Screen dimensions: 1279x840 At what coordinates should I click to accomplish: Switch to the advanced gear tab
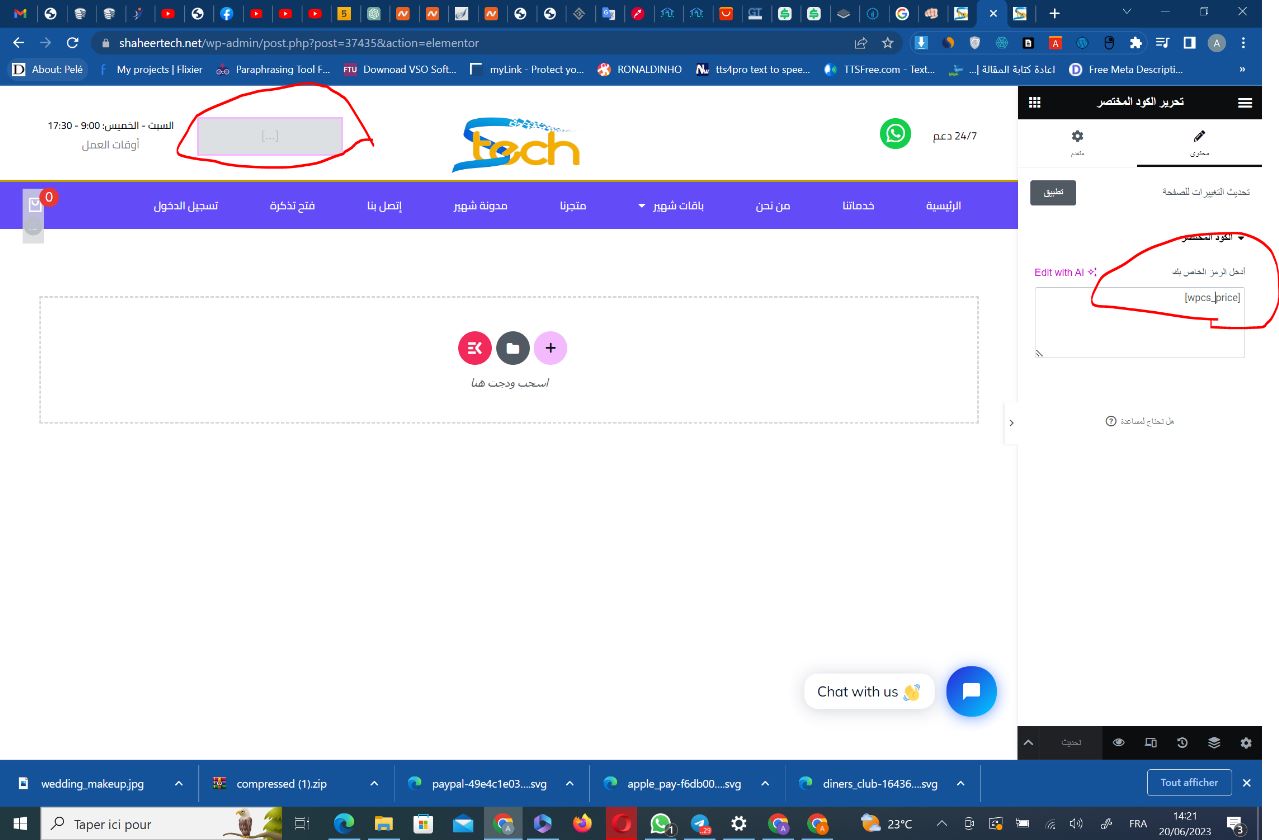click(x=1077, y=141)
